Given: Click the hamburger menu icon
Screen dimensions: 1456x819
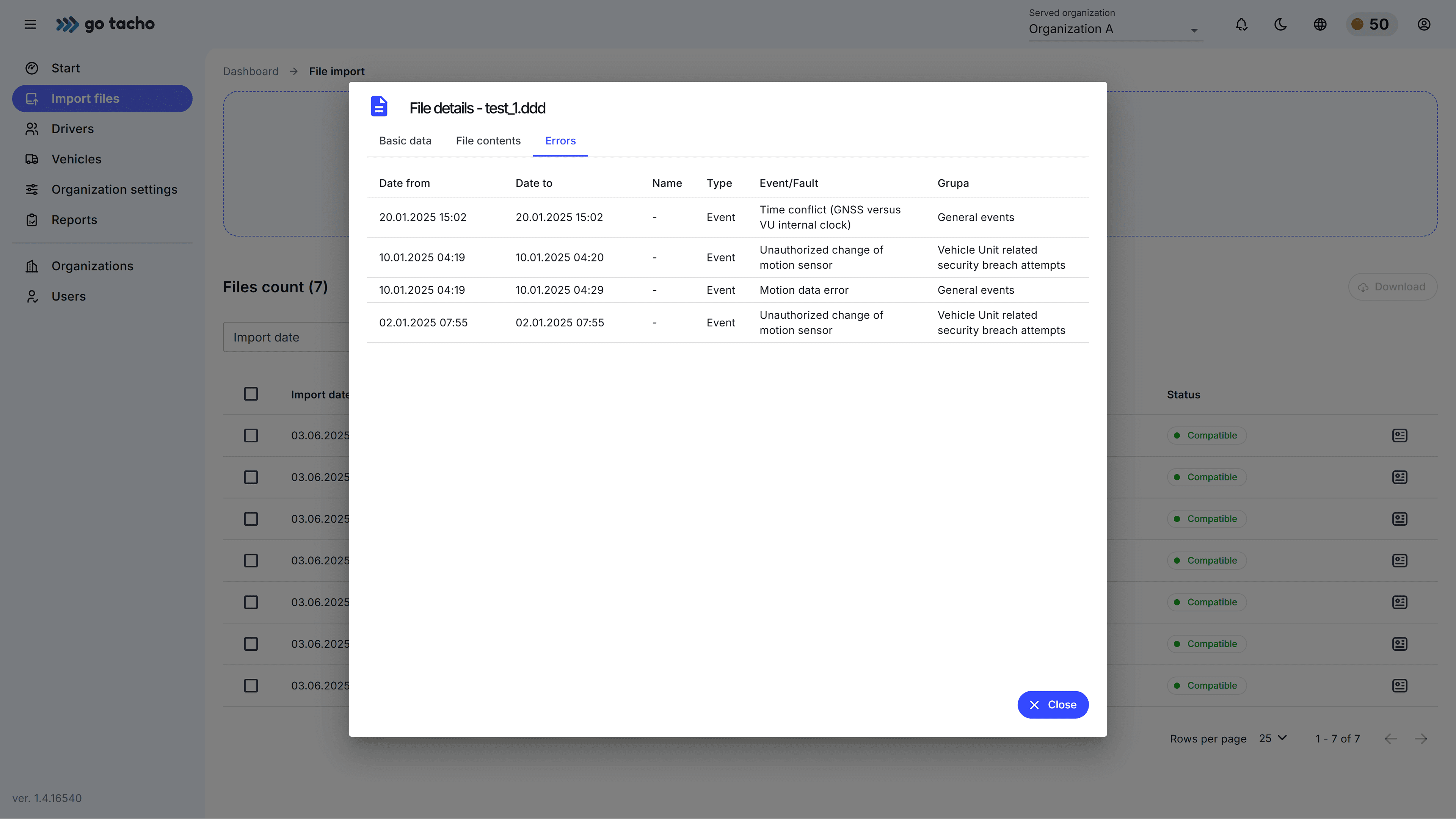Looking at the screenshot, I should click(x=30, y=24).
